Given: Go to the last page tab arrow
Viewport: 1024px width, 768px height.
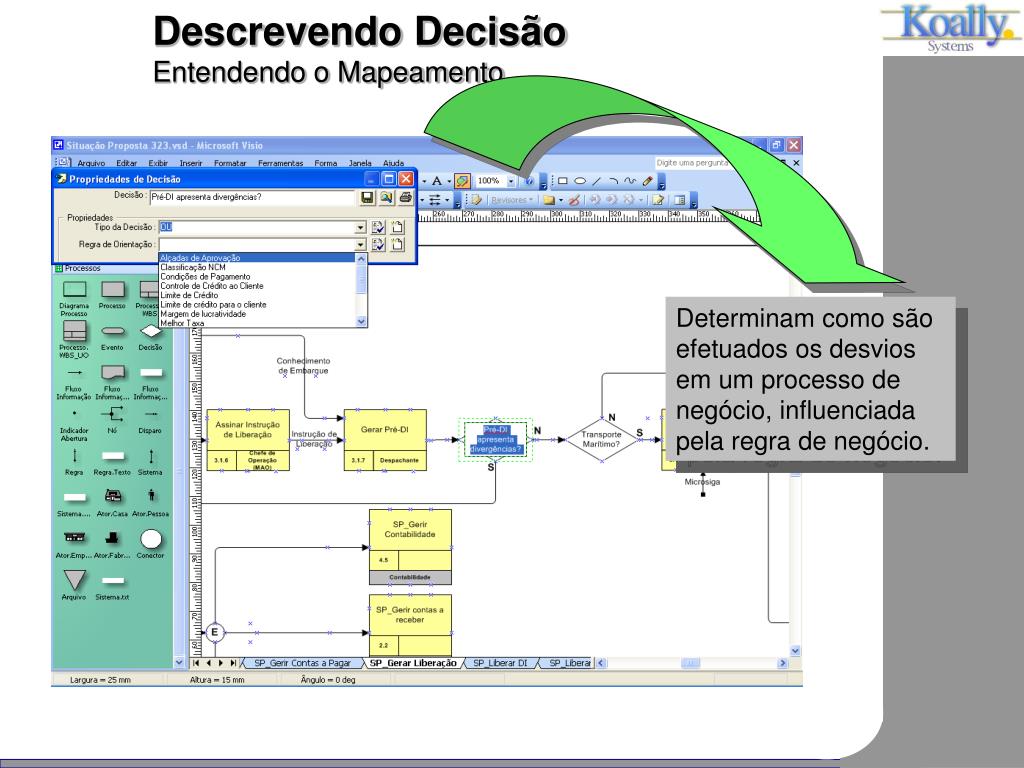Looking at the screenshot, I should click(233, 663).
